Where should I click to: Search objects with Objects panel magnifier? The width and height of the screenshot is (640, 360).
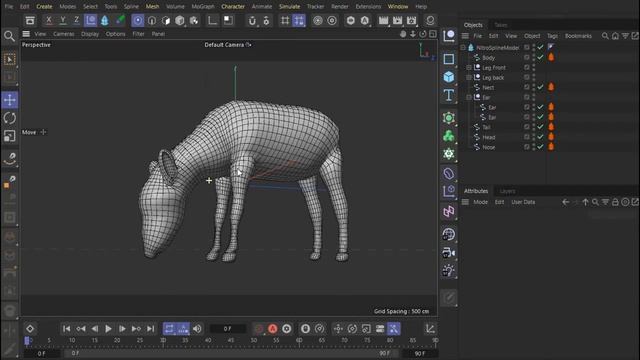(605, 36)
